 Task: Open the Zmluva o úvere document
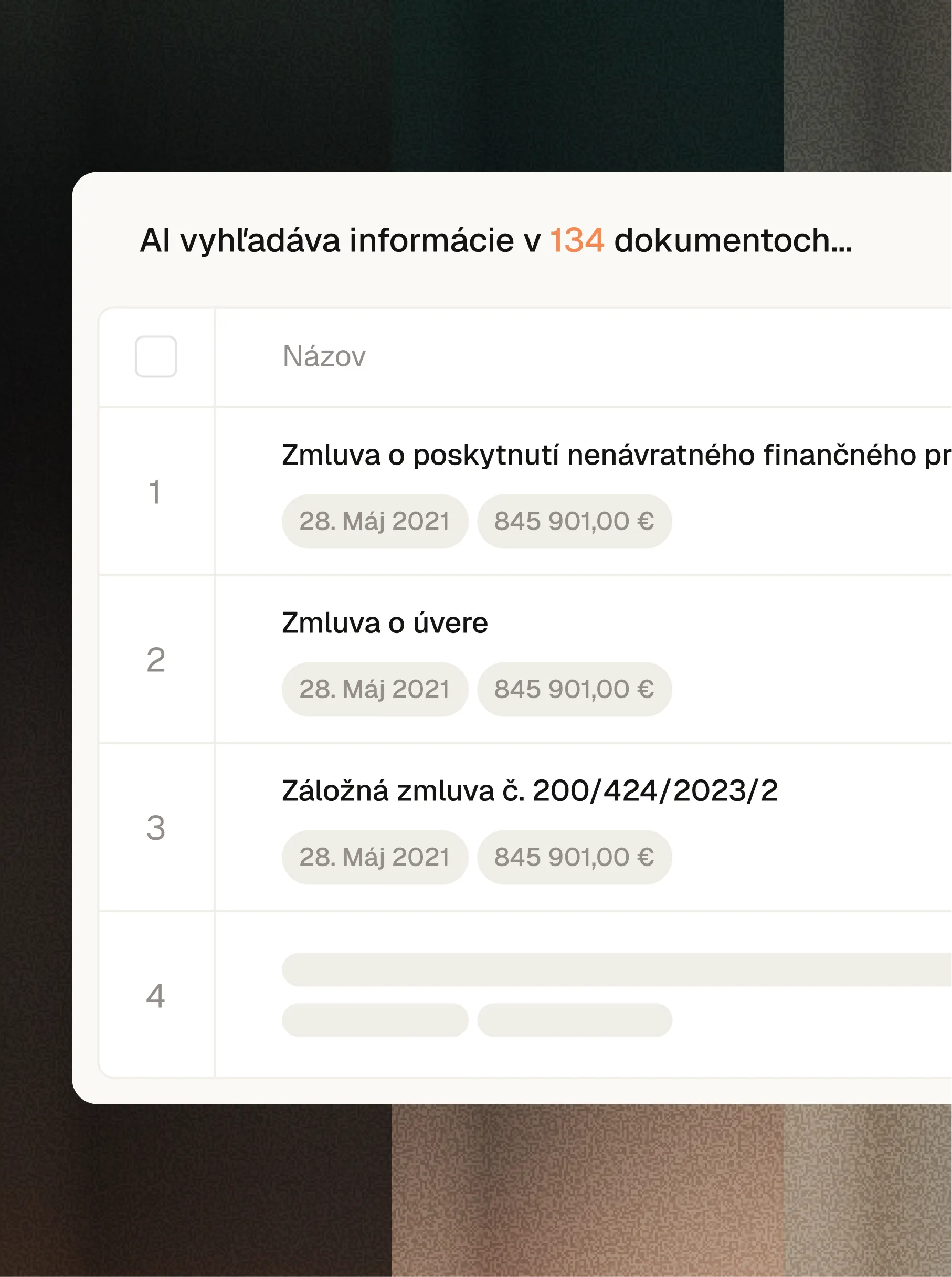[x=385, y=623]
